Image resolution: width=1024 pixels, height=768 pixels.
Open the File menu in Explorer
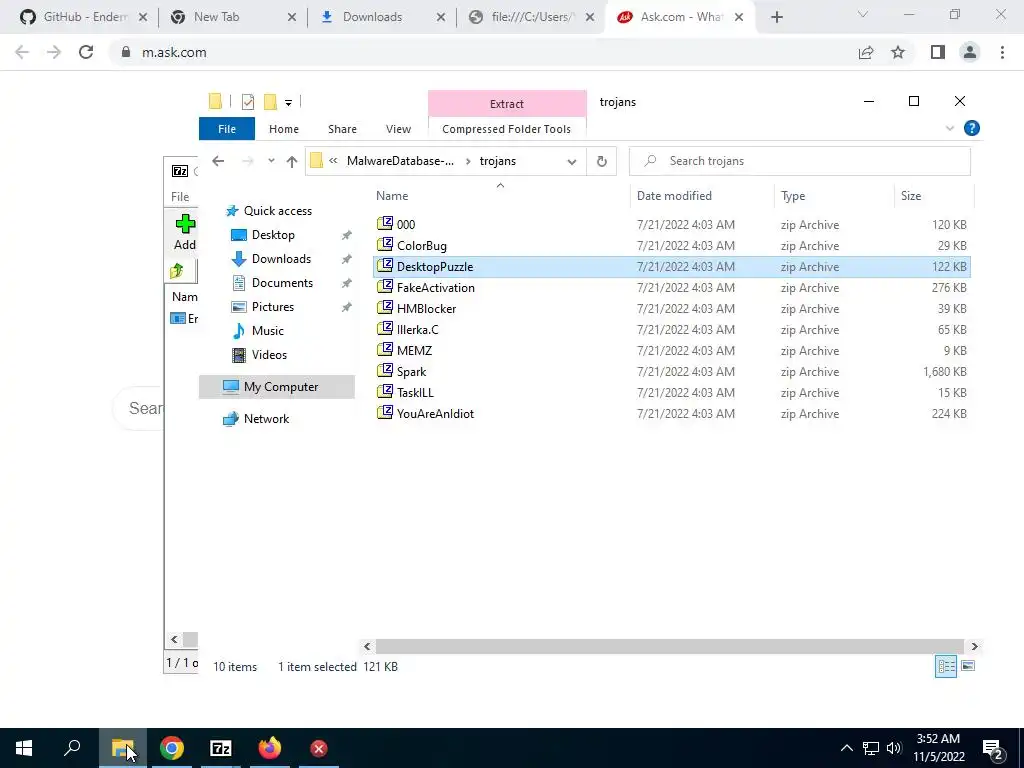pyautogui.click(x=227, y=129)
